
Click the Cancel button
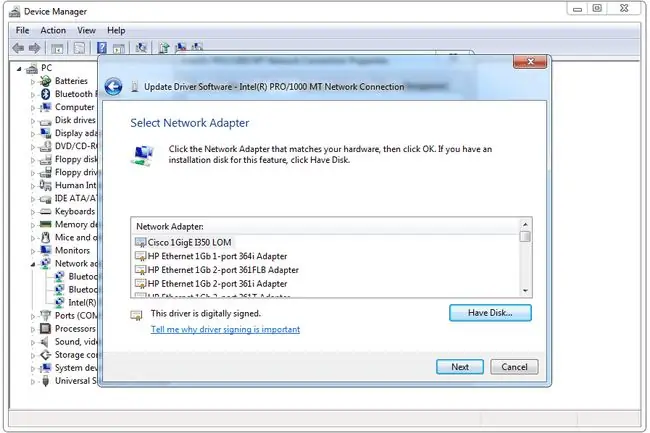[514, 367]
